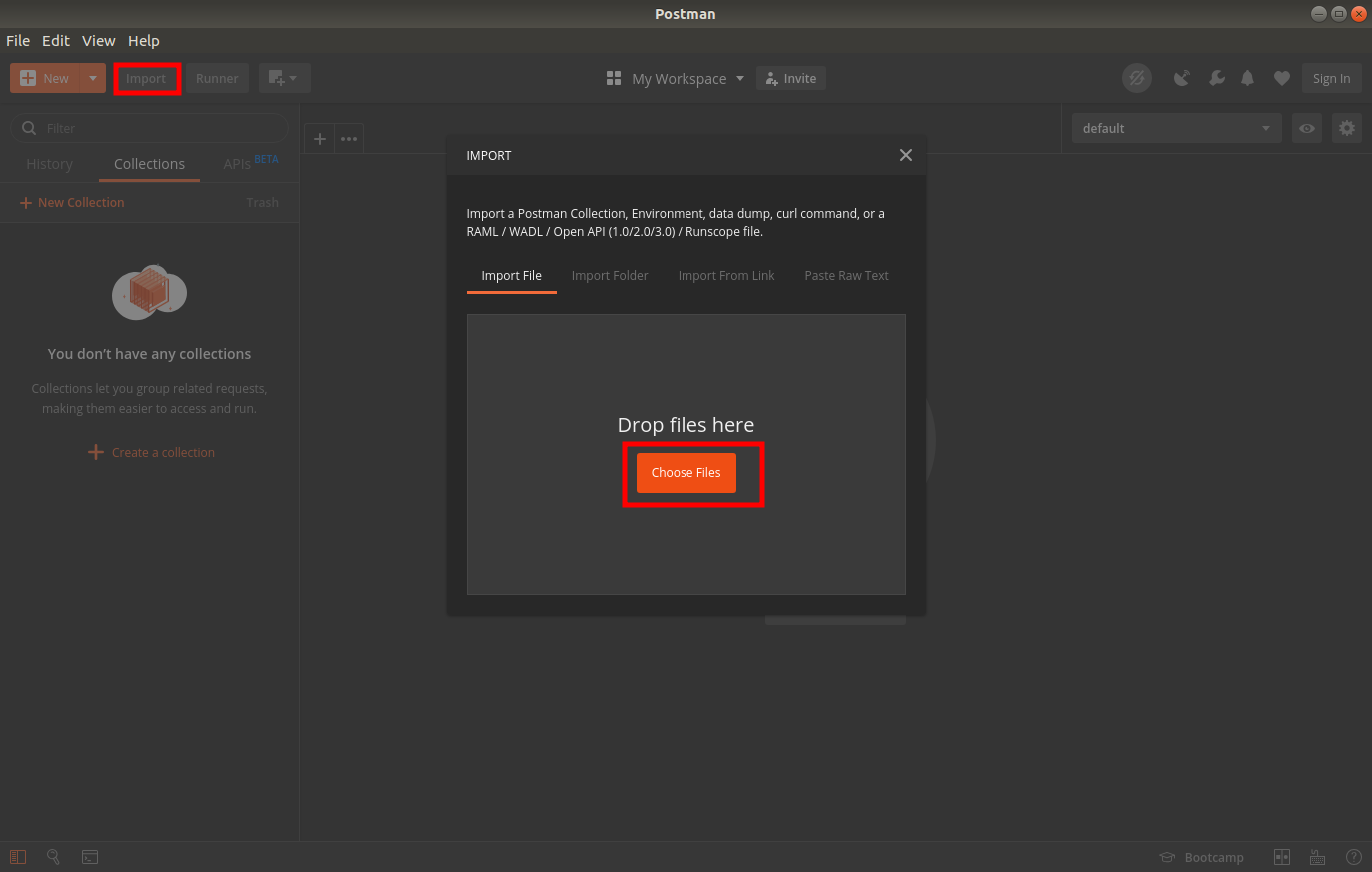Open the My Workspace switcher dropdown

coord(689,78)
